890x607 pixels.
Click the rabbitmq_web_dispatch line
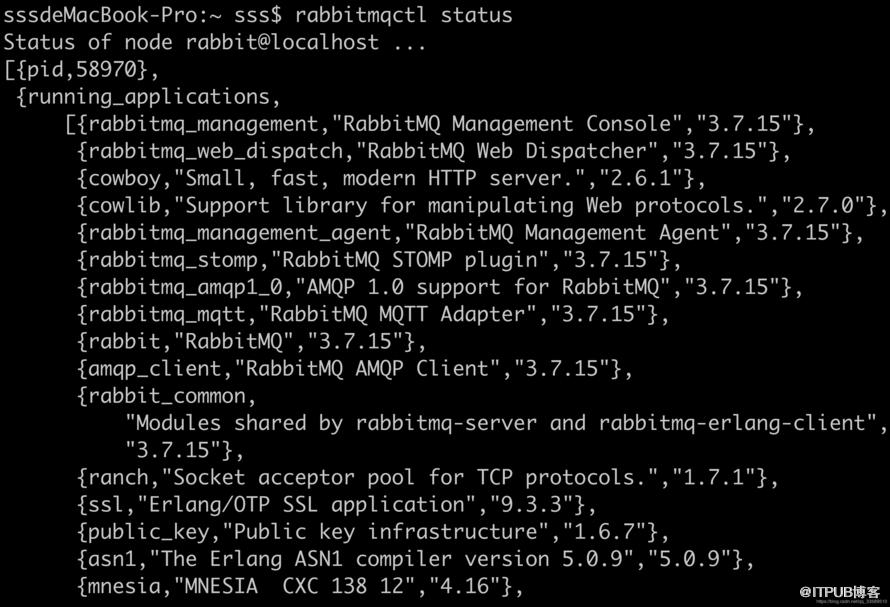click(x=434, y=151)
